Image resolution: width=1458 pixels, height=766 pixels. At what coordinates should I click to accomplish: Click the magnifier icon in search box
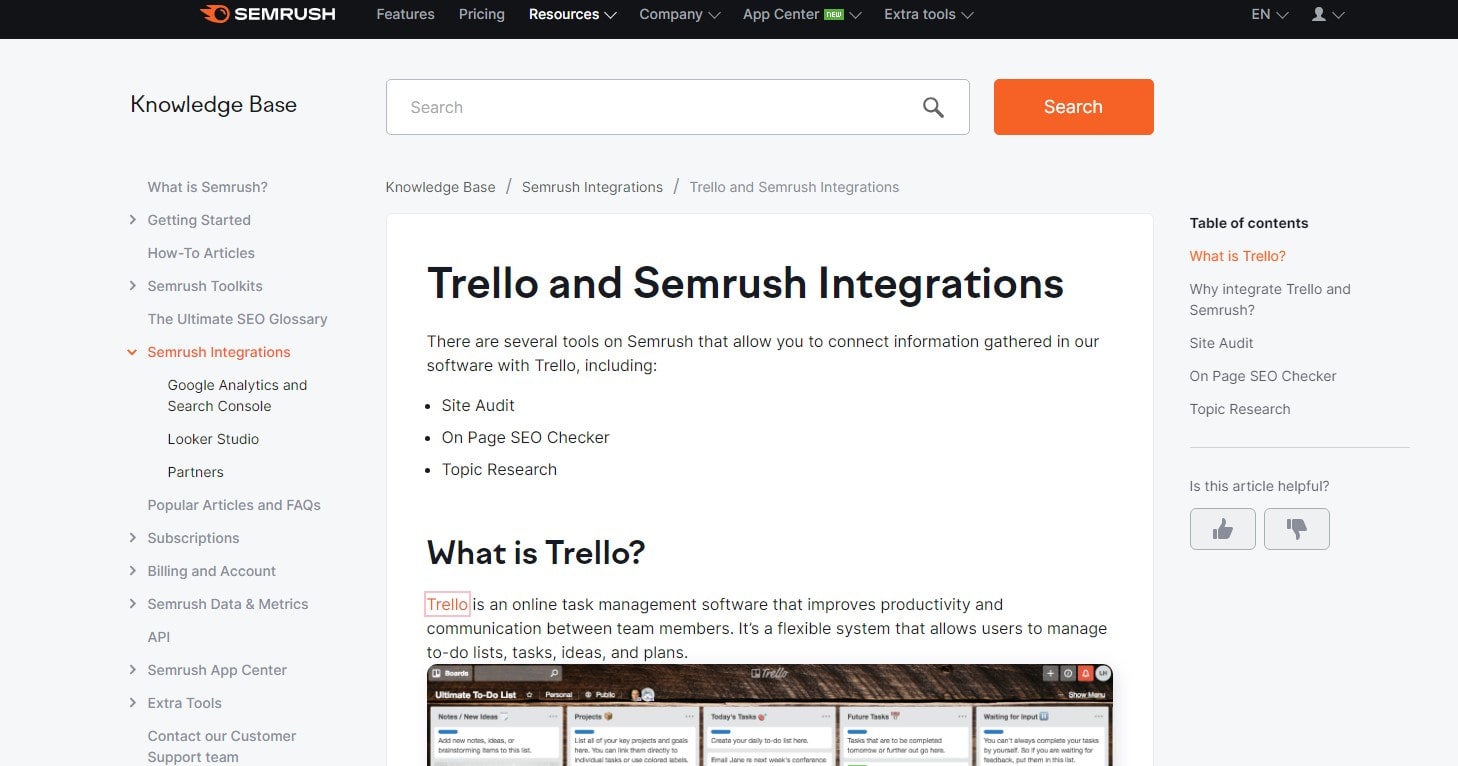click(x=933, y=107)
